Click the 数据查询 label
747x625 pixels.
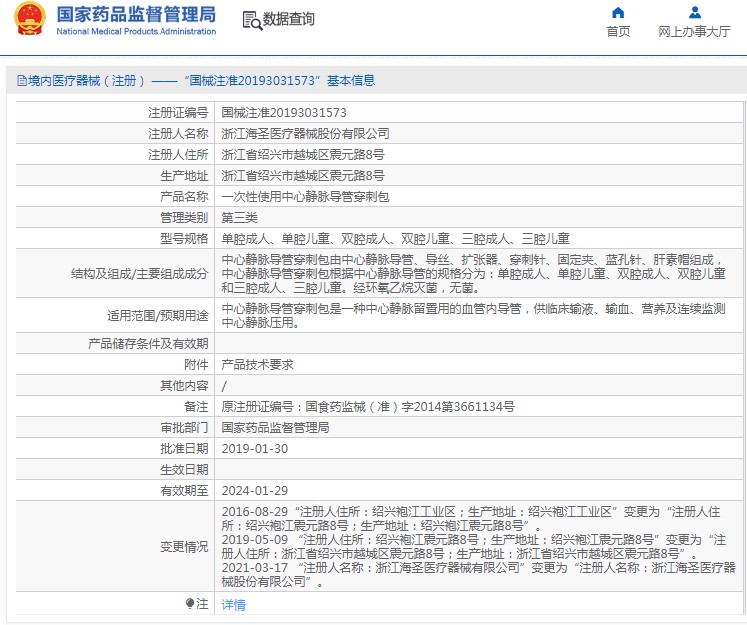[x=289, y=19]
